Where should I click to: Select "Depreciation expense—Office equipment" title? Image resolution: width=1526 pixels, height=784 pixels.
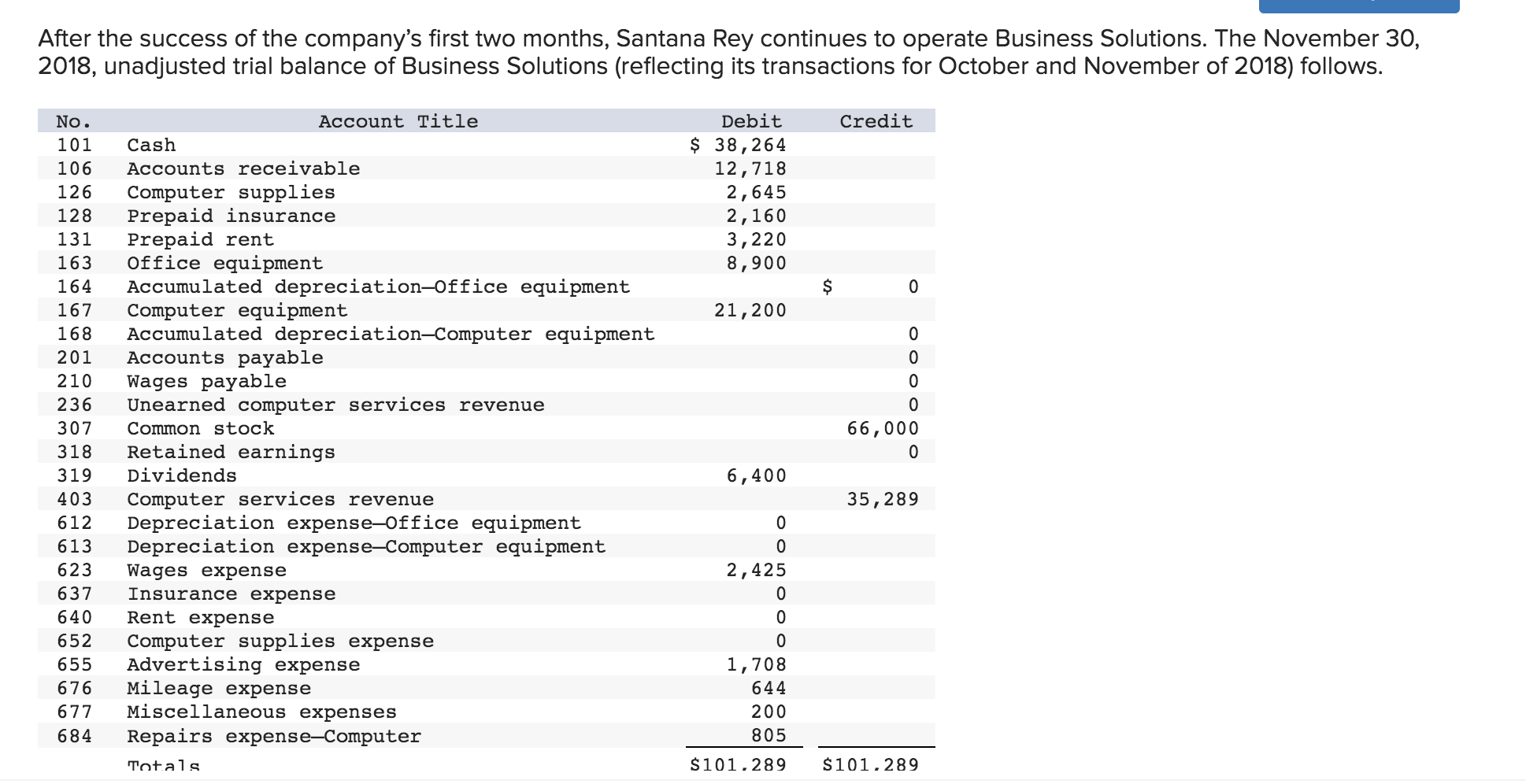pos(354,523)
